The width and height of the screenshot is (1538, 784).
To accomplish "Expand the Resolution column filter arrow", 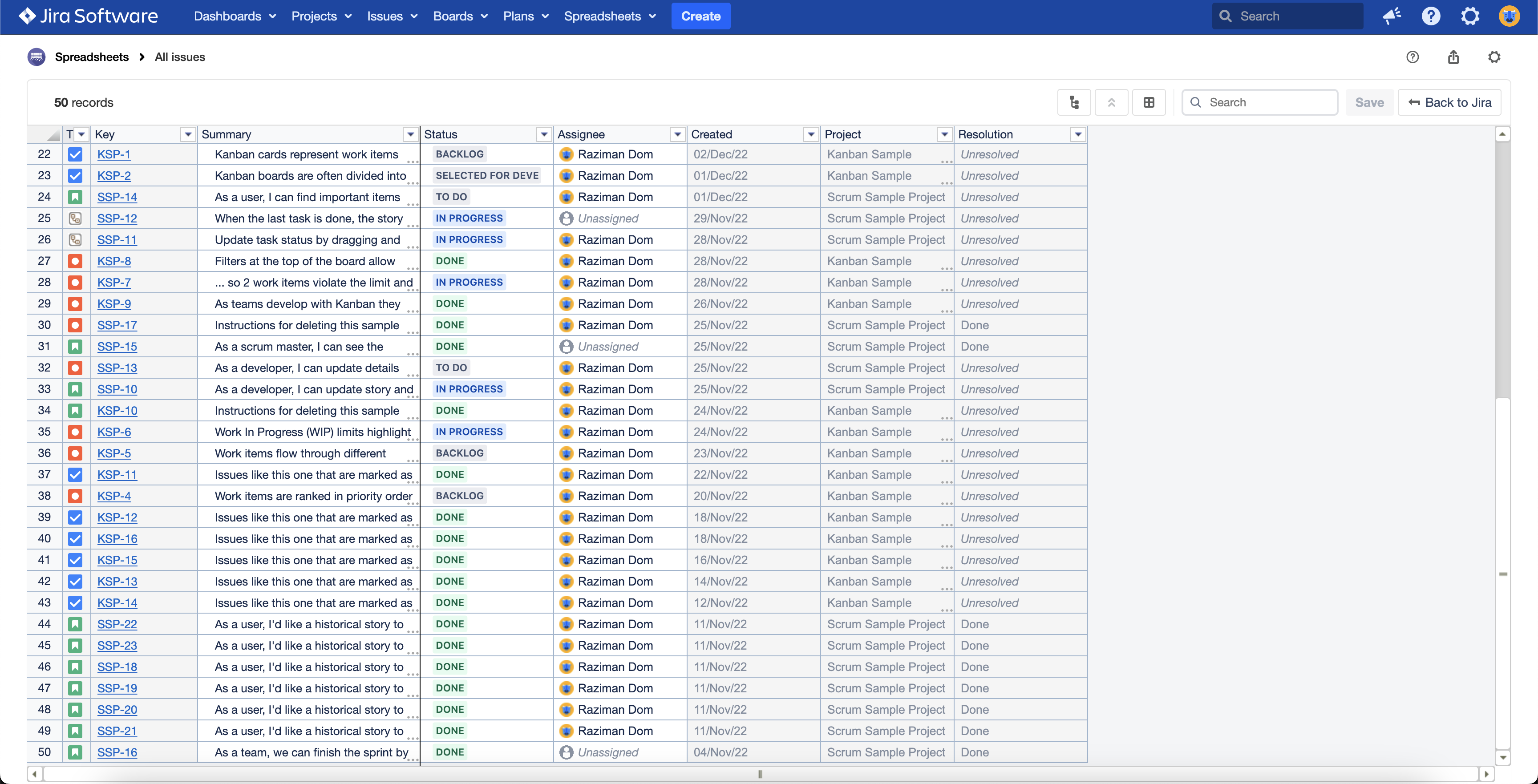I will pyautogui.click(x=1078, y=134).
